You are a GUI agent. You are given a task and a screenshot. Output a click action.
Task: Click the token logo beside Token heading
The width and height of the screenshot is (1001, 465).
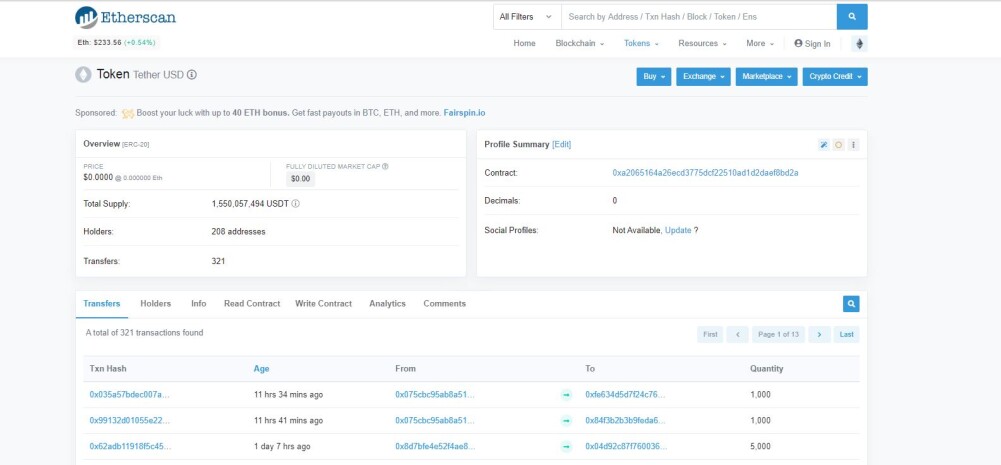(x=84, y=75)
